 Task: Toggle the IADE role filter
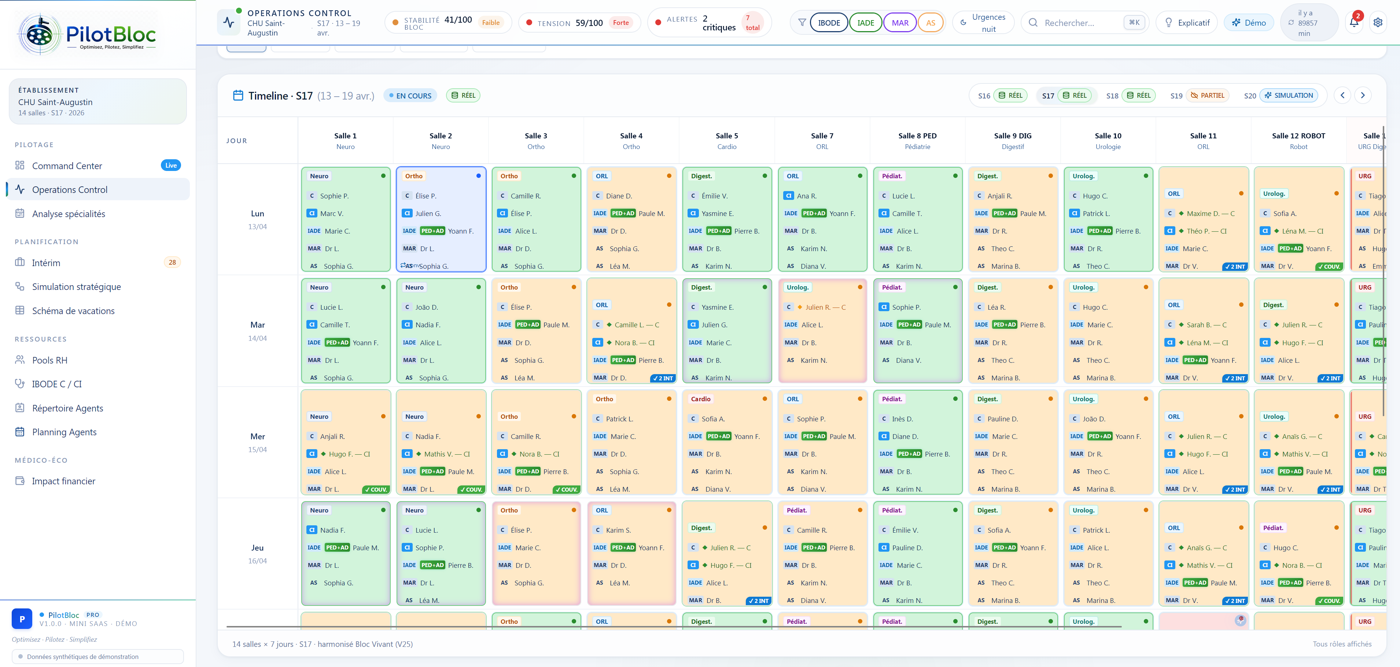866,22
